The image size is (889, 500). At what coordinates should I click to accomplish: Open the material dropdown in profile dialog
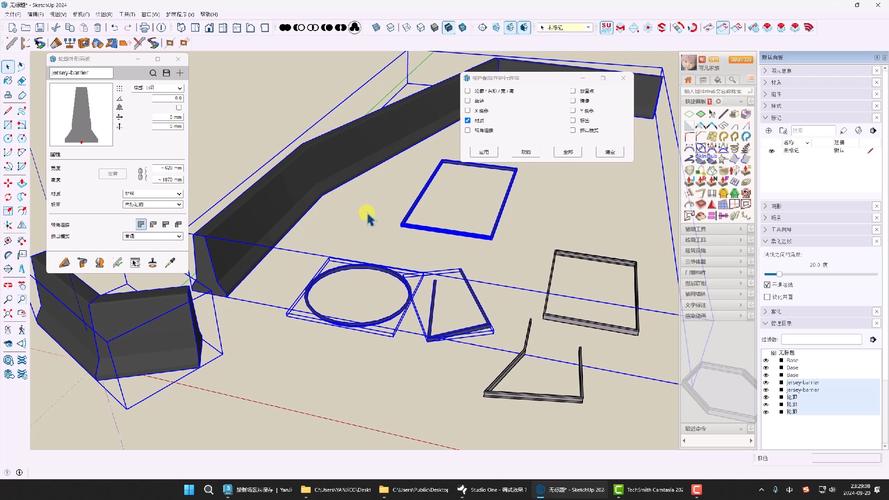pos(153,193)
